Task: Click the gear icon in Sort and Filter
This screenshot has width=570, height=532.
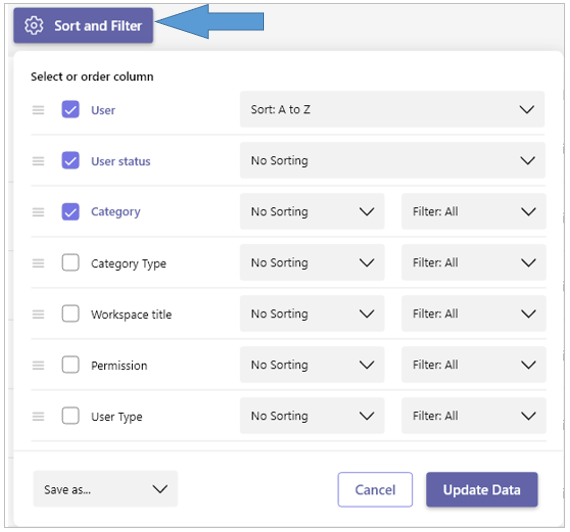Action: coord(34,25)
